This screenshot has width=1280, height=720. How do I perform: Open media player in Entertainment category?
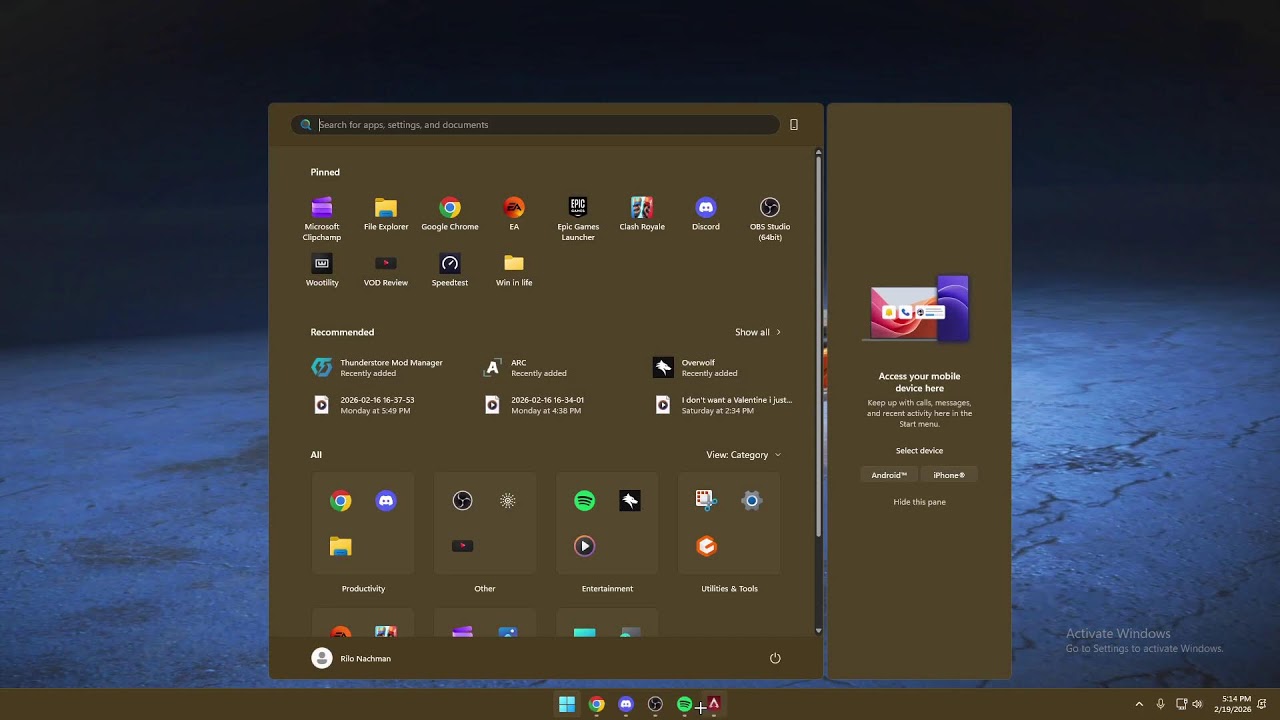pos(585,546)
